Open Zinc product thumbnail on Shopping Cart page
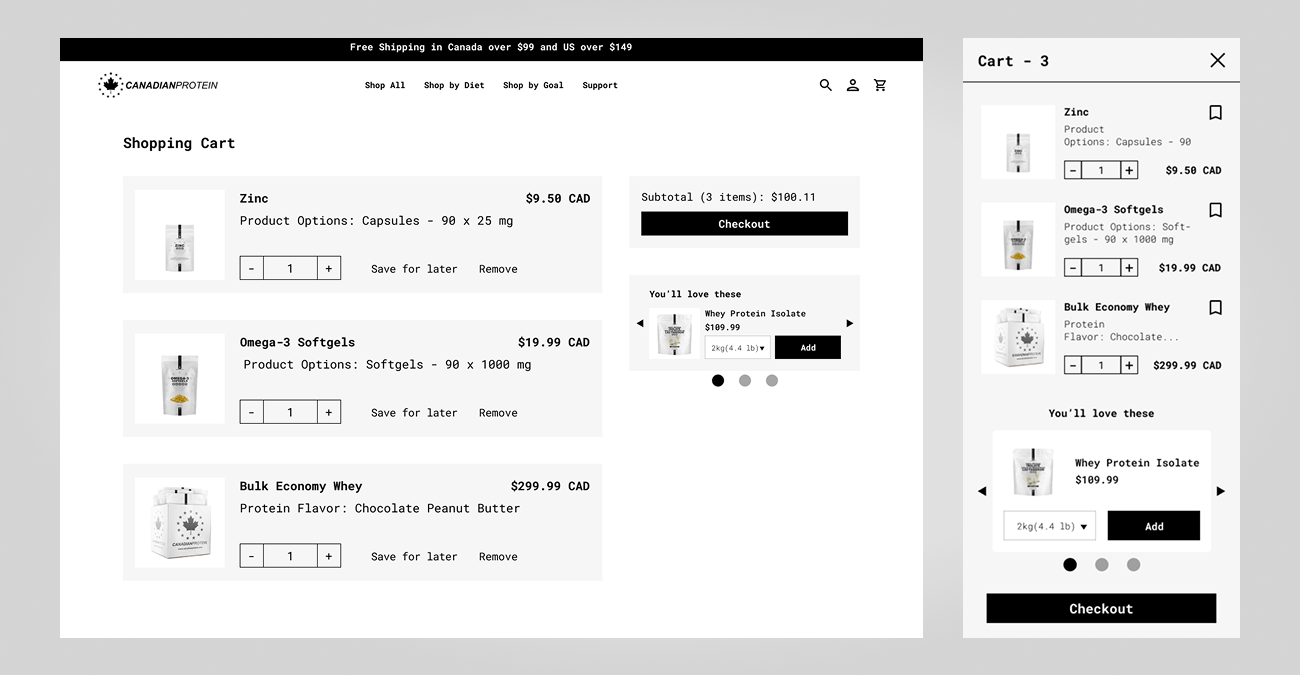 tap(180, 235)
